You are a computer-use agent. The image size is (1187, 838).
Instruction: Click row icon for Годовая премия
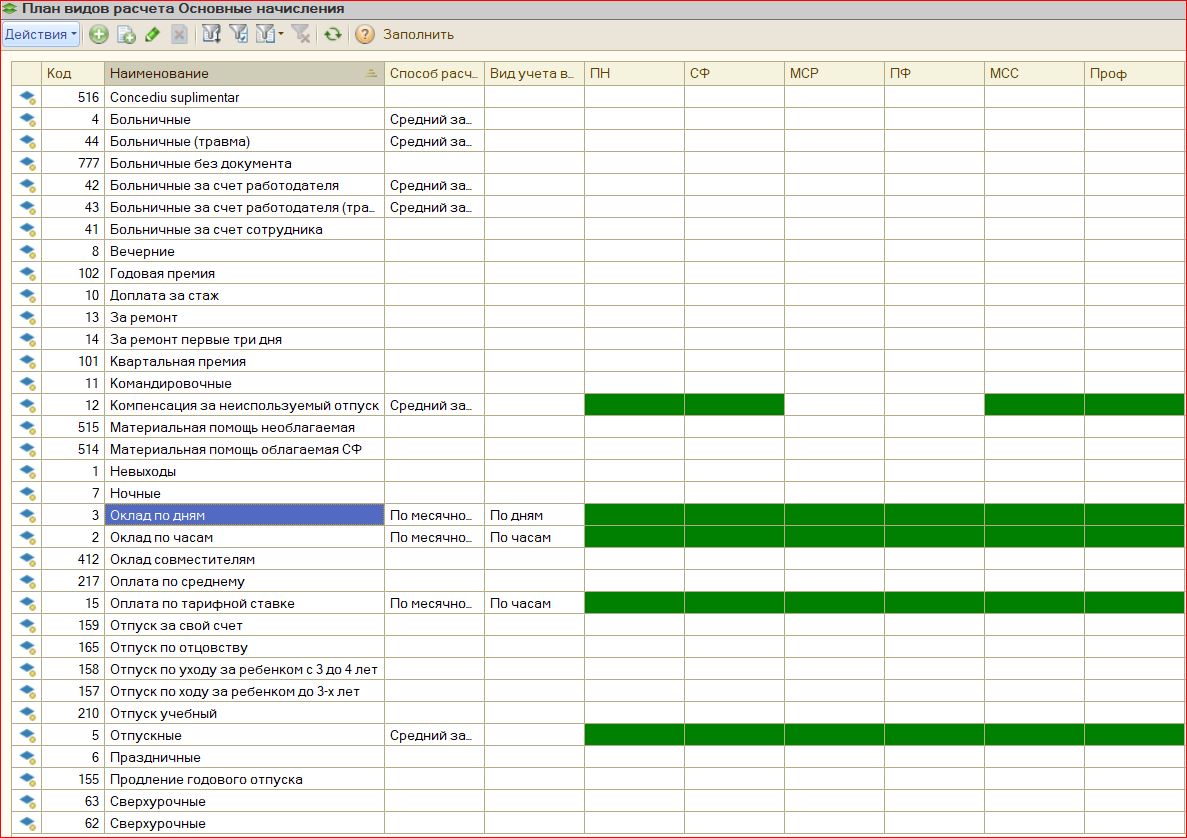pyautogui.click(x=27, y=273)
